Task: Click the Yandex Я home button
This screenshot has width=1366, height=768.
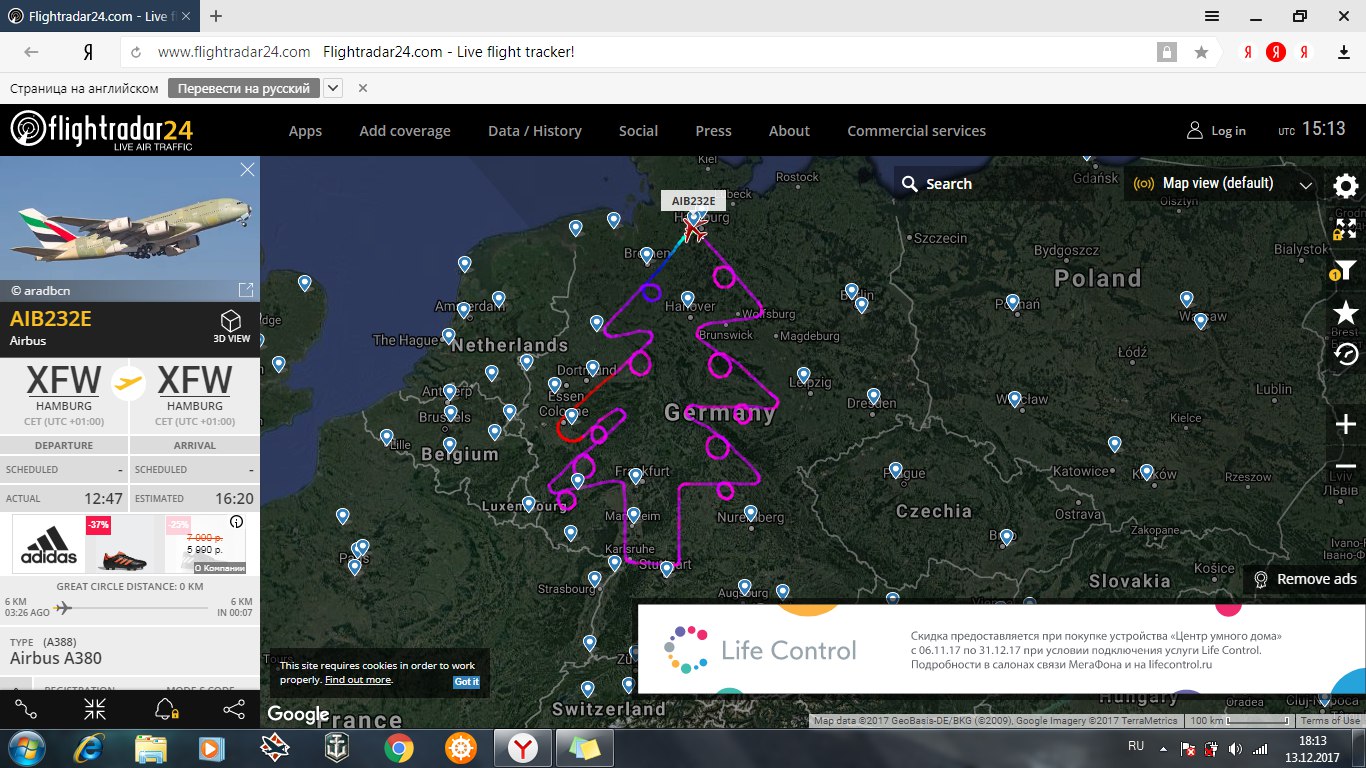Action: point(88,53)
